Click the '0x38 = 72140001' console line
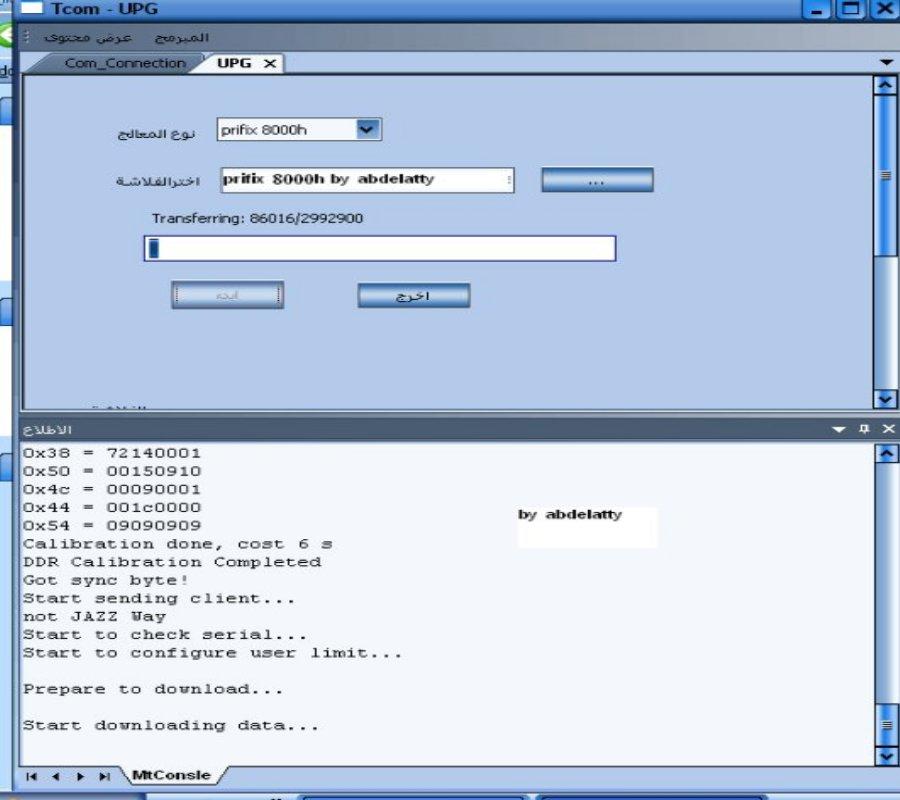Viewport: 900px width, 800px height. point(112,453)
